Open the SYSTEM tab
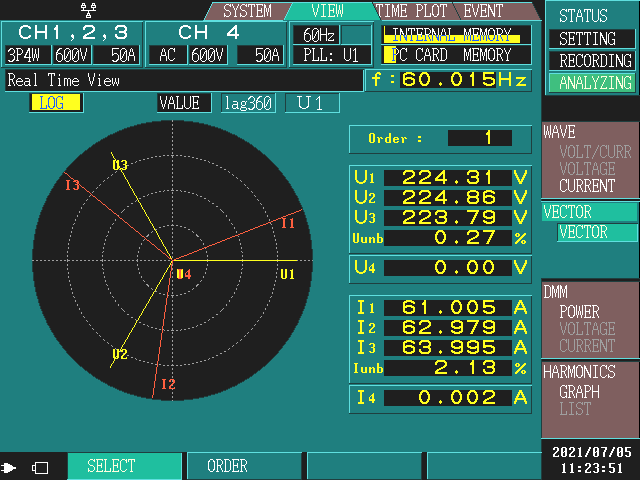640x480 pixels. 247,11
